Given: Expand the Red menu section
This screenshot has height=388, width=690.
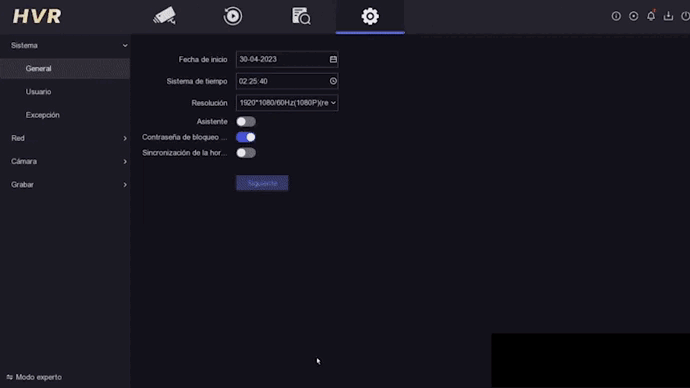Looking at the screenshot, I should 65,138.
